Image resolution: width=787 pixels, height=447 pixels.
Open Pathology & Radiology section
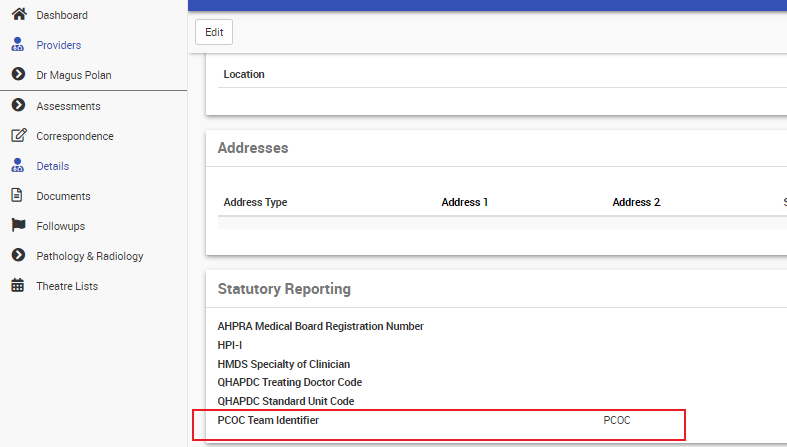tap(90, 256)
